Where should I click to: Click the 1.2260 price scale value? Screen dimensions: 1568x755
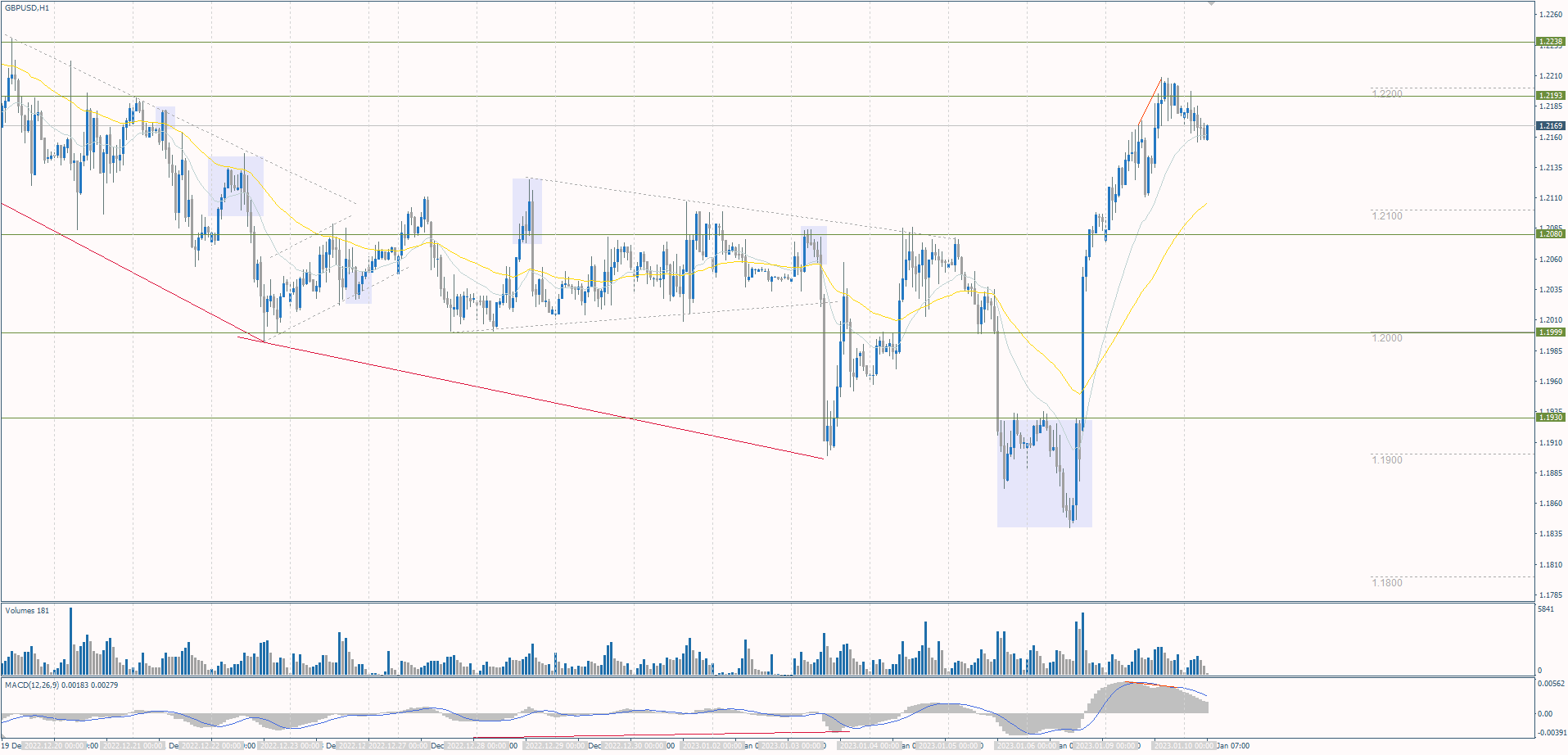tap(1551, 15)
